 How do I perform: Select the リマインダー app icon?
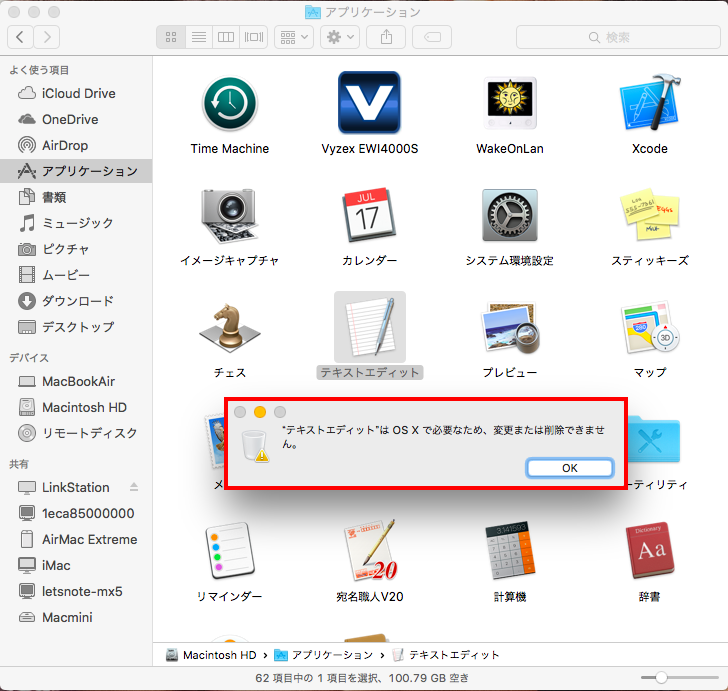[230, 551]
